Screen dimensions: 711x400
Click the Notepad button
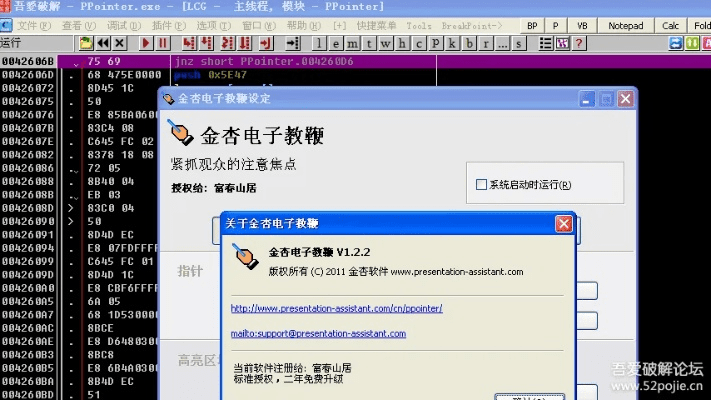coord(626,26)
